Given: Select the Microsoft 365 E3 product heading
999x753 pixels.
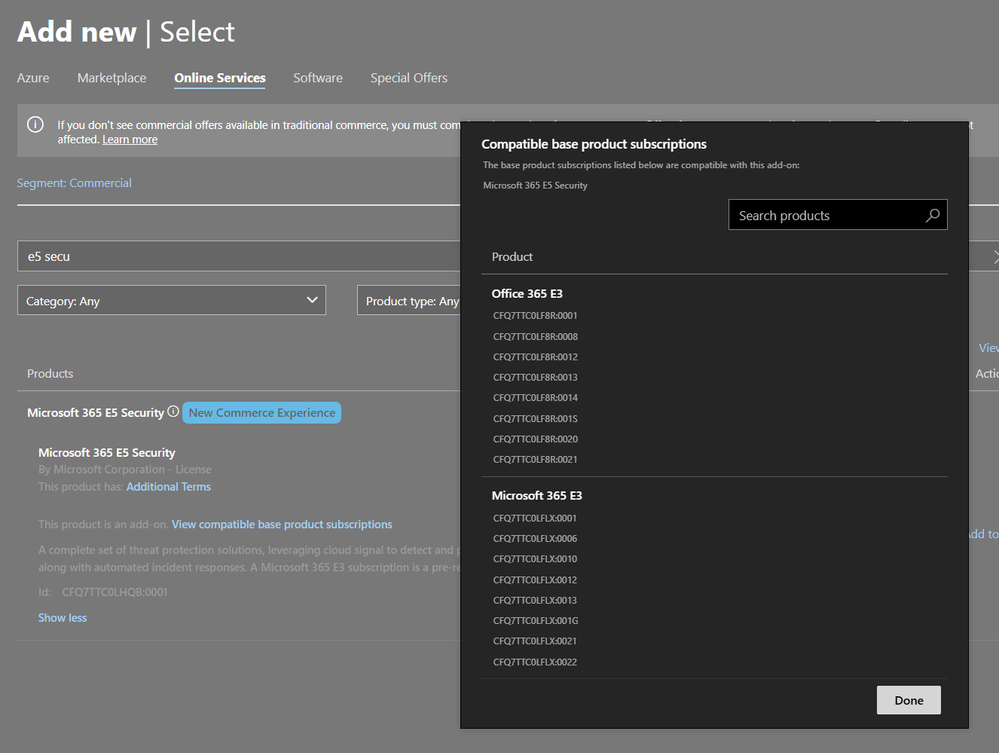Looking at the screenshot, I should (536, 496).
